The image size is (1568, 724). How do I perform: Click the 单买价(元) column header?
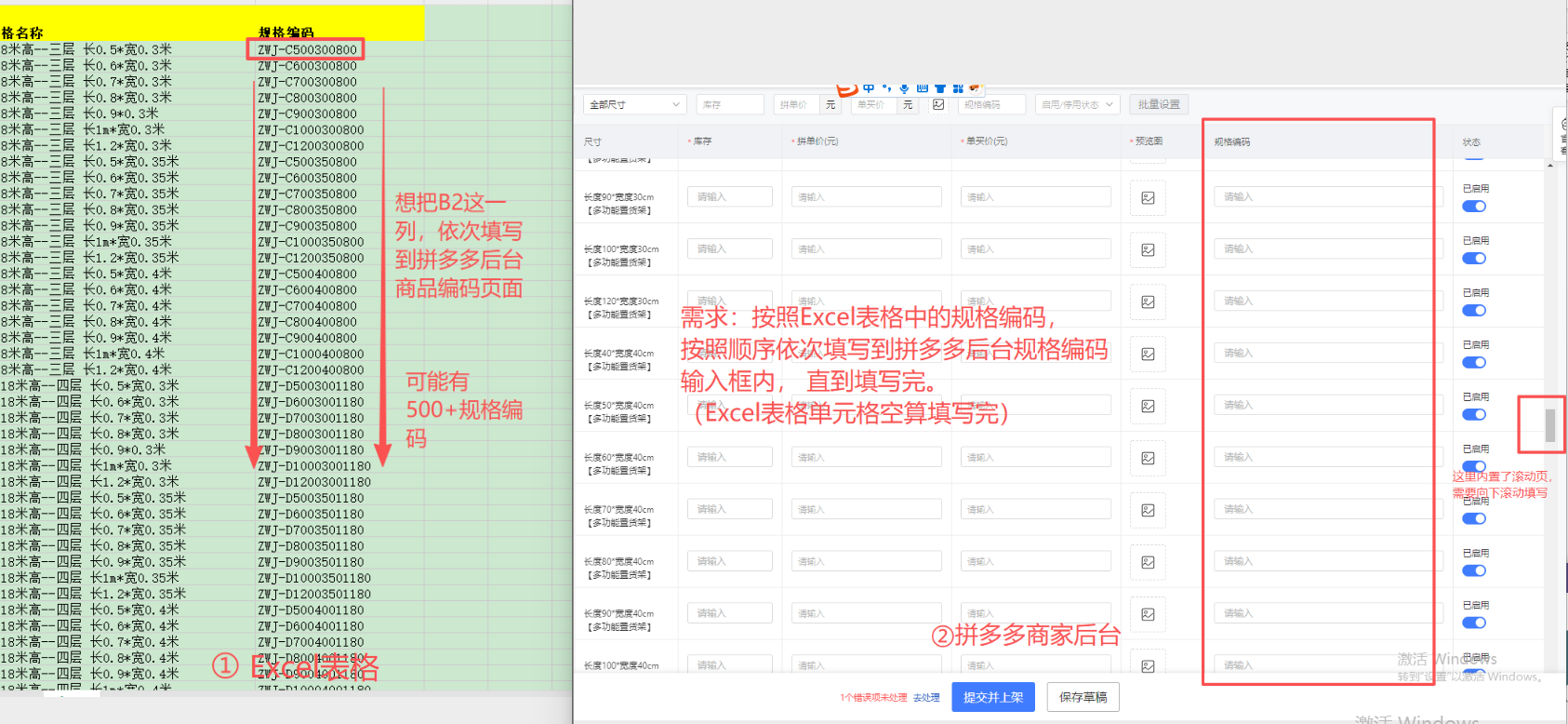click(986, 141)
